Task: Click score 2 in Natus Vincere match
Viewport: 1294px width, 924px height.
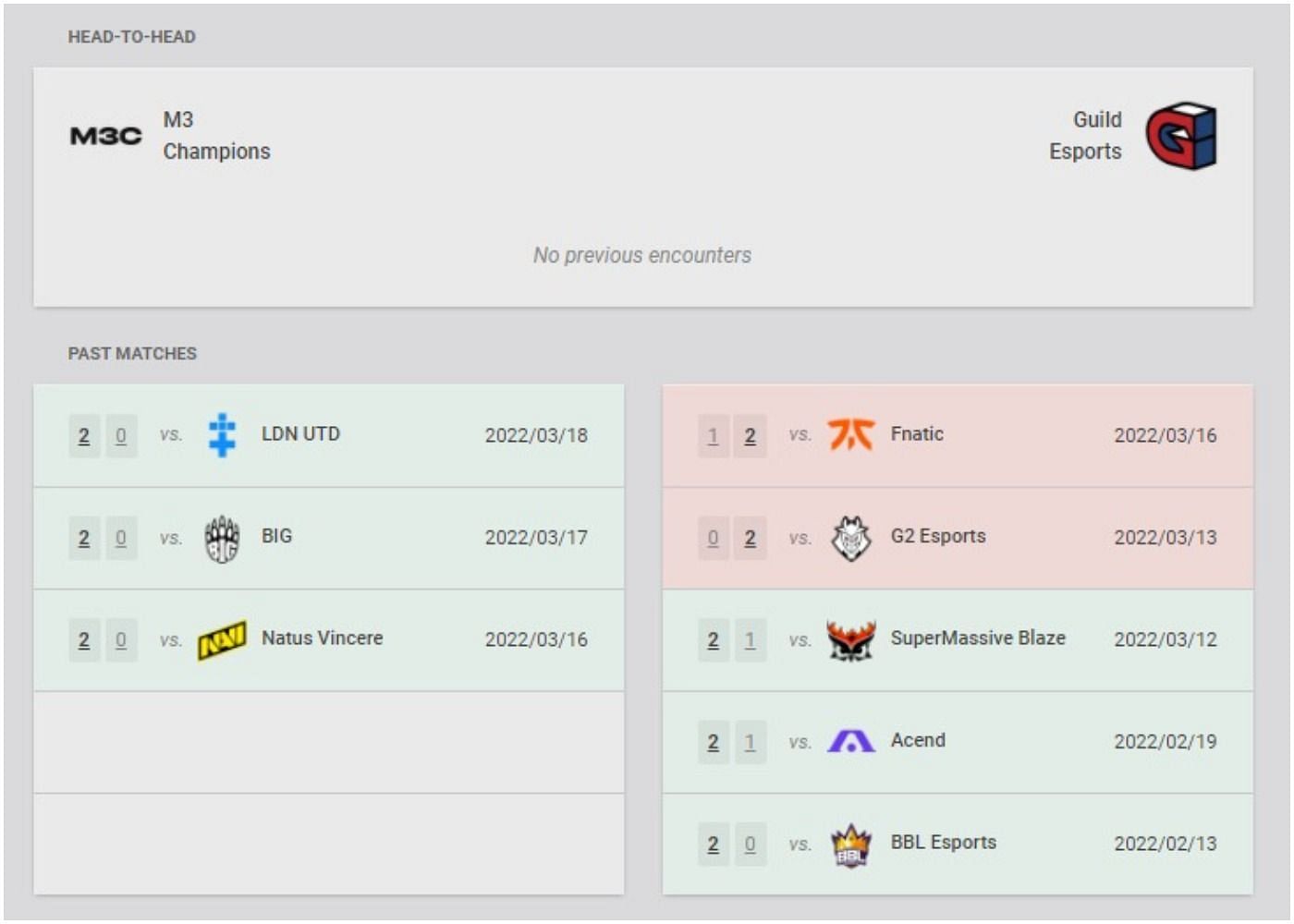Action: click(84, 640)
